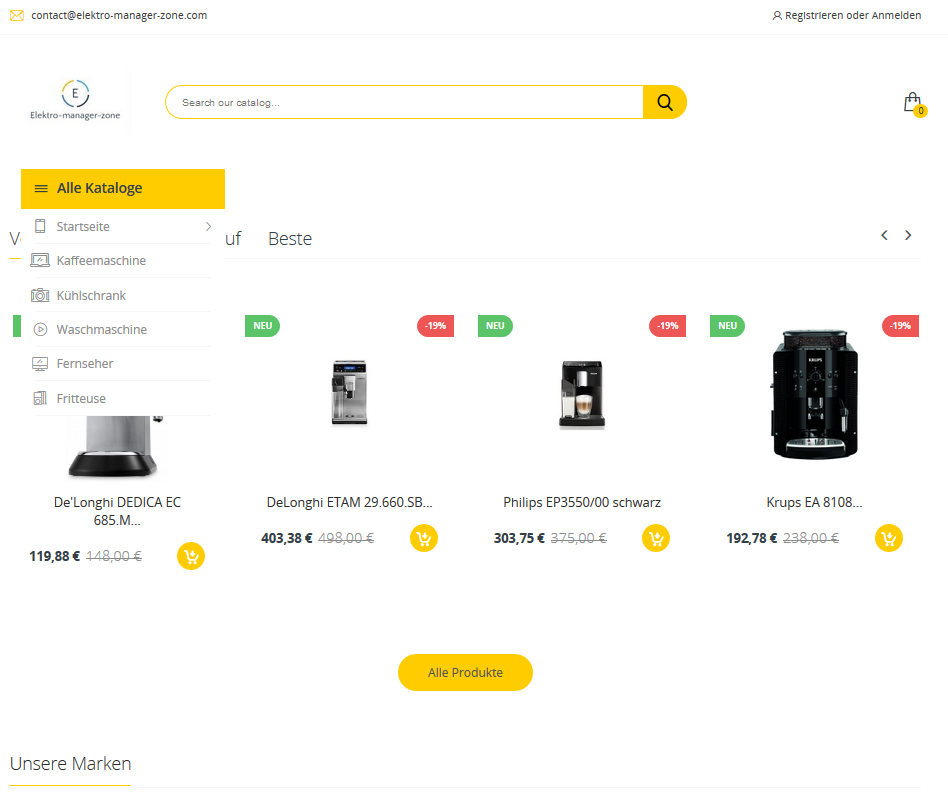Add DeLonghi ETAM 29.660.SB to cart
Screen dimensions: 948x801
(424, 538)
